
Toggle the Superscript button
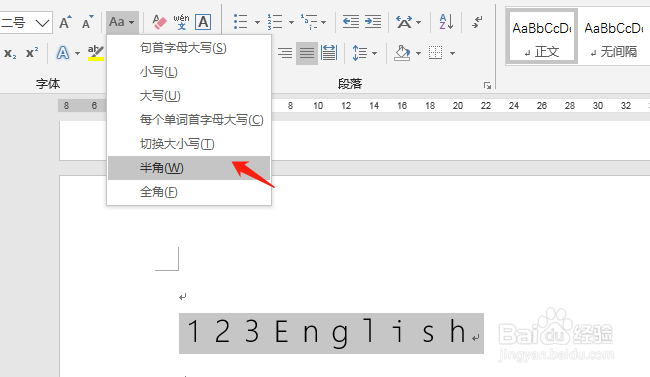click(32, 53)
